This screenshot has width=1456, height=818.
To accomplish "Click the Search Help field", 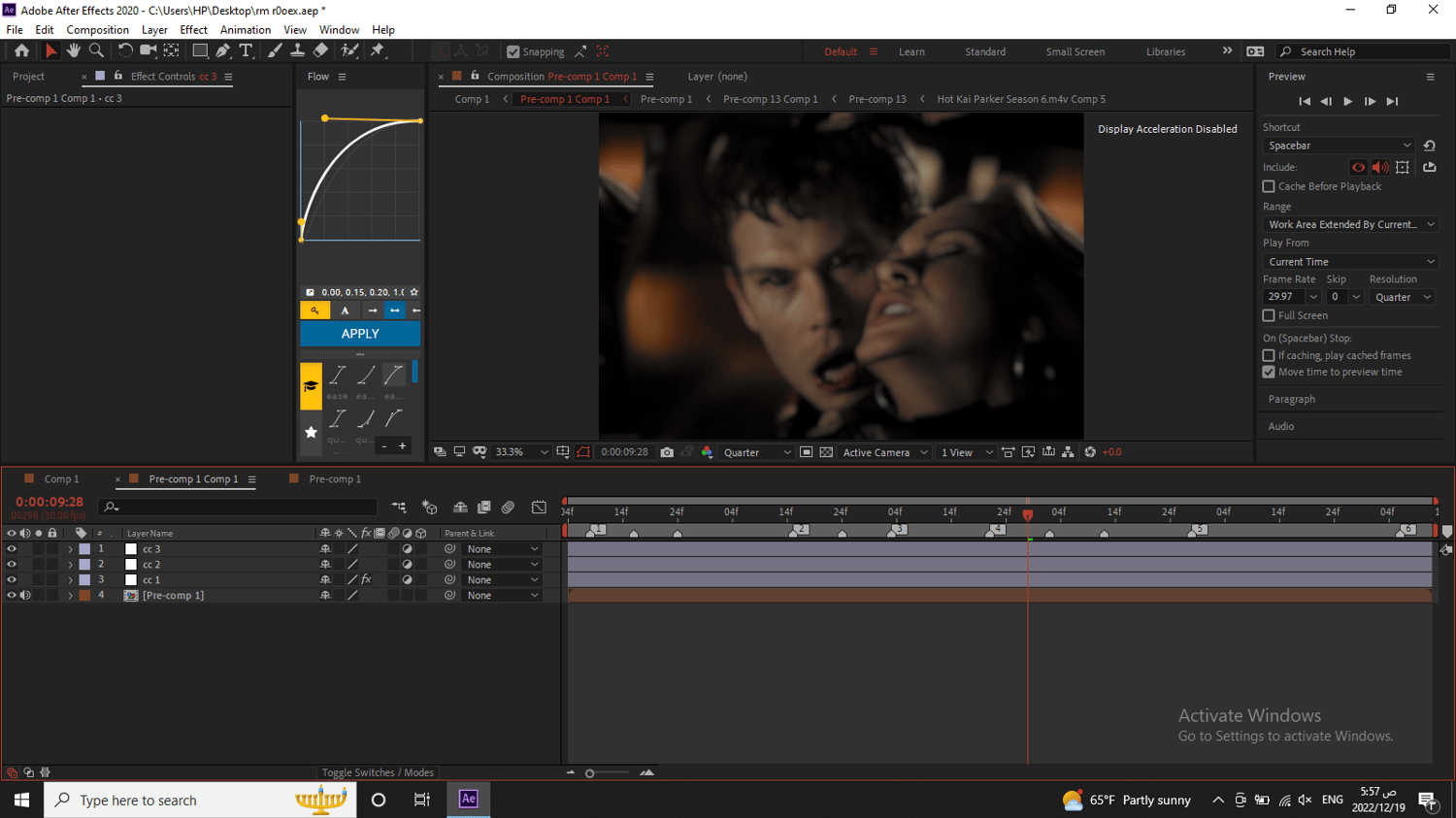I will [x=1364, y=52].
